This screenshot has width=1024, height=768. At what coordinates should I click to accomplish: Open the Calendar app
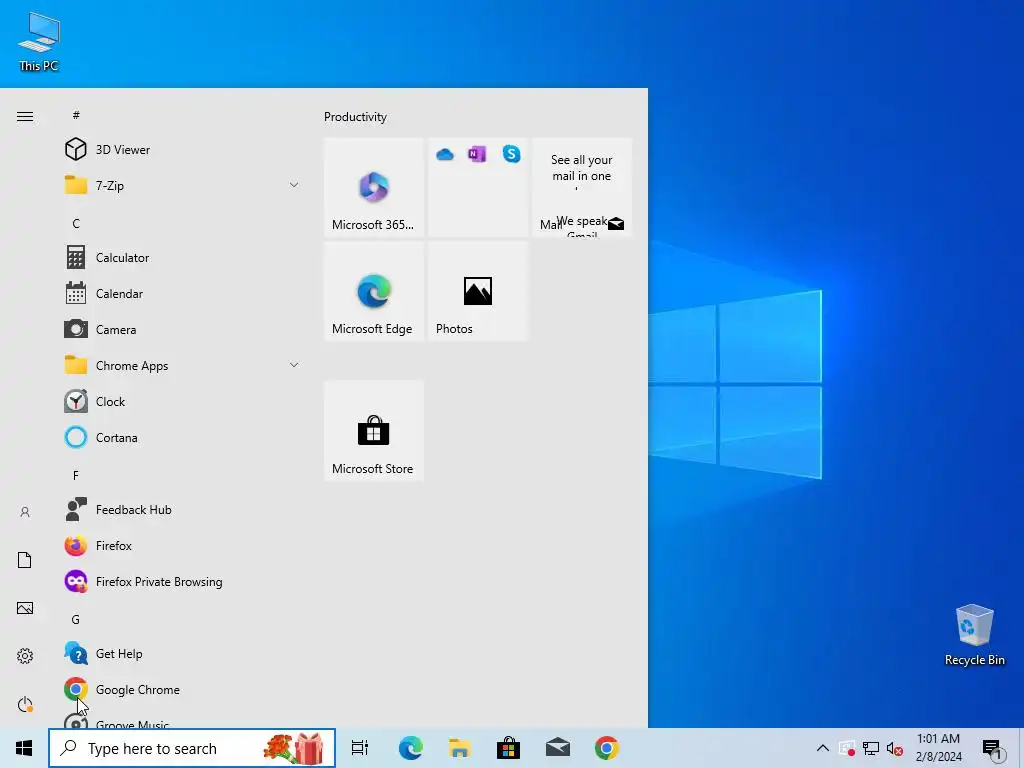pos(182,293)
